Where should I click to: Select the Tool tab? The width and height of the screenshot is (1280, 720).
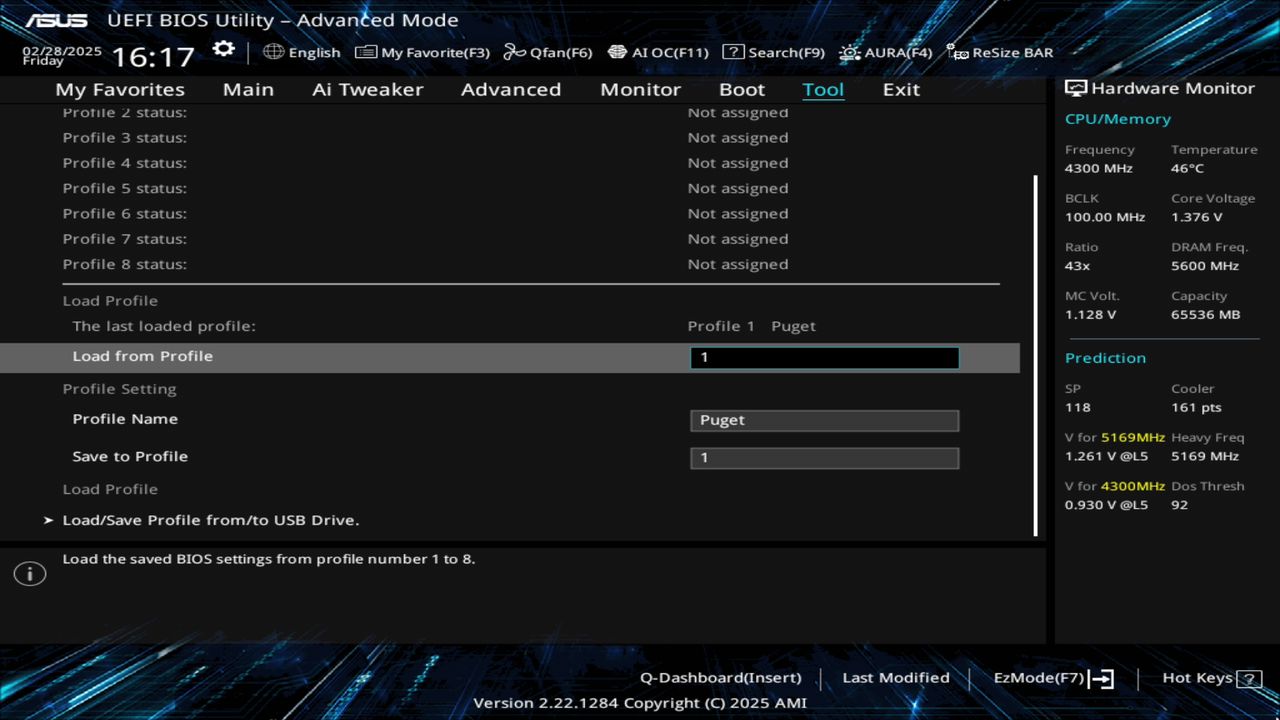823,89
